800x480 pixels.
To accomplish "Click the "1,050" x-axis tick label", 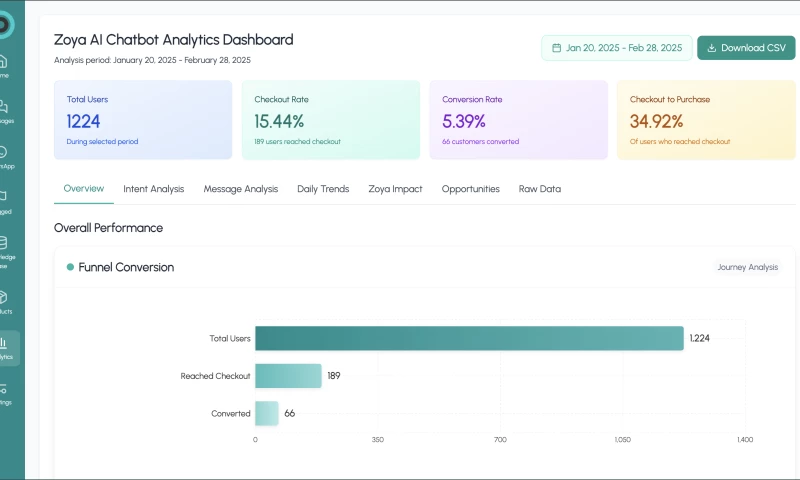I will [x=622, y=440].
